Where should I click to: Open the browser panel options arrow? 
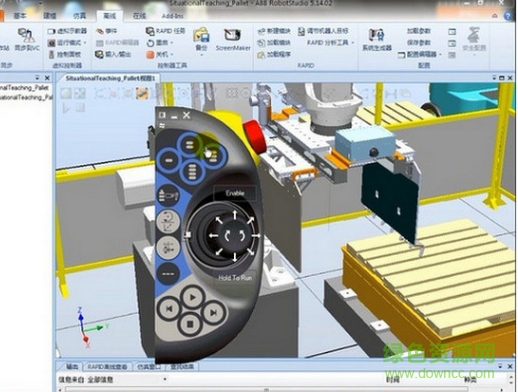tap(37, 78)
